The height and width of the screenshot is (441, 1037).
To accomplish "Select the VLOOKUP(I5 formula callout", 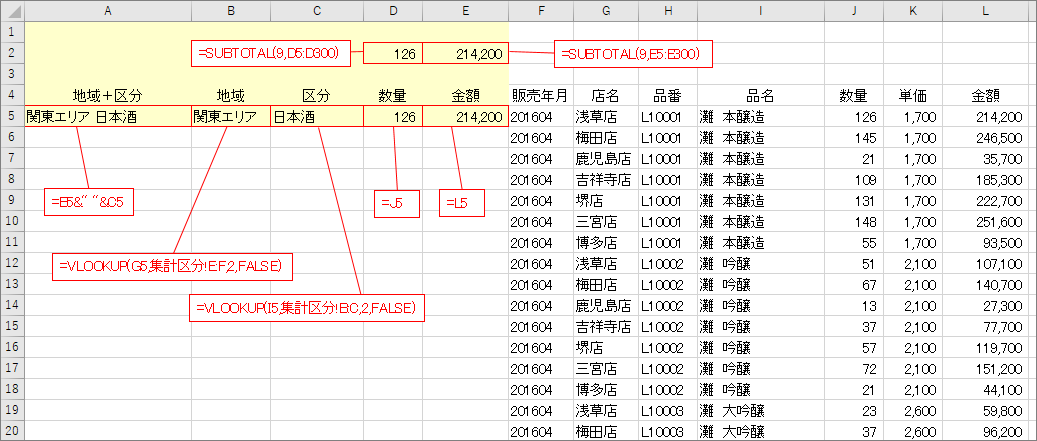I will [x=307, y=307].
